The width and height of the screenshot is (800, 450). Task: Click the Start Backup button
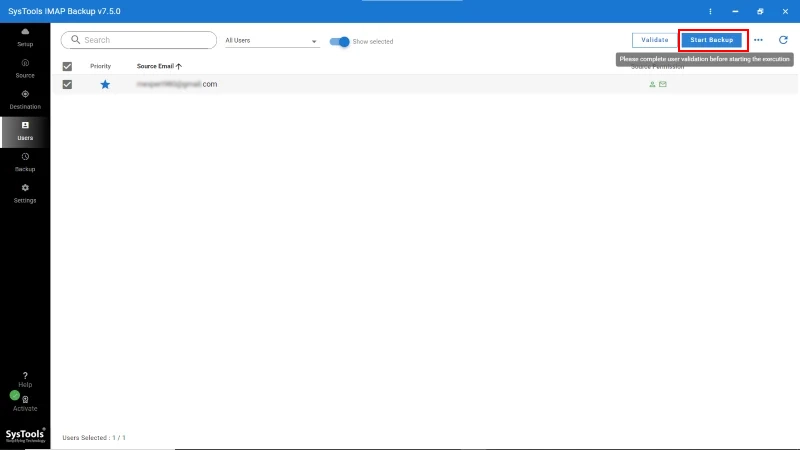[712, 40]
